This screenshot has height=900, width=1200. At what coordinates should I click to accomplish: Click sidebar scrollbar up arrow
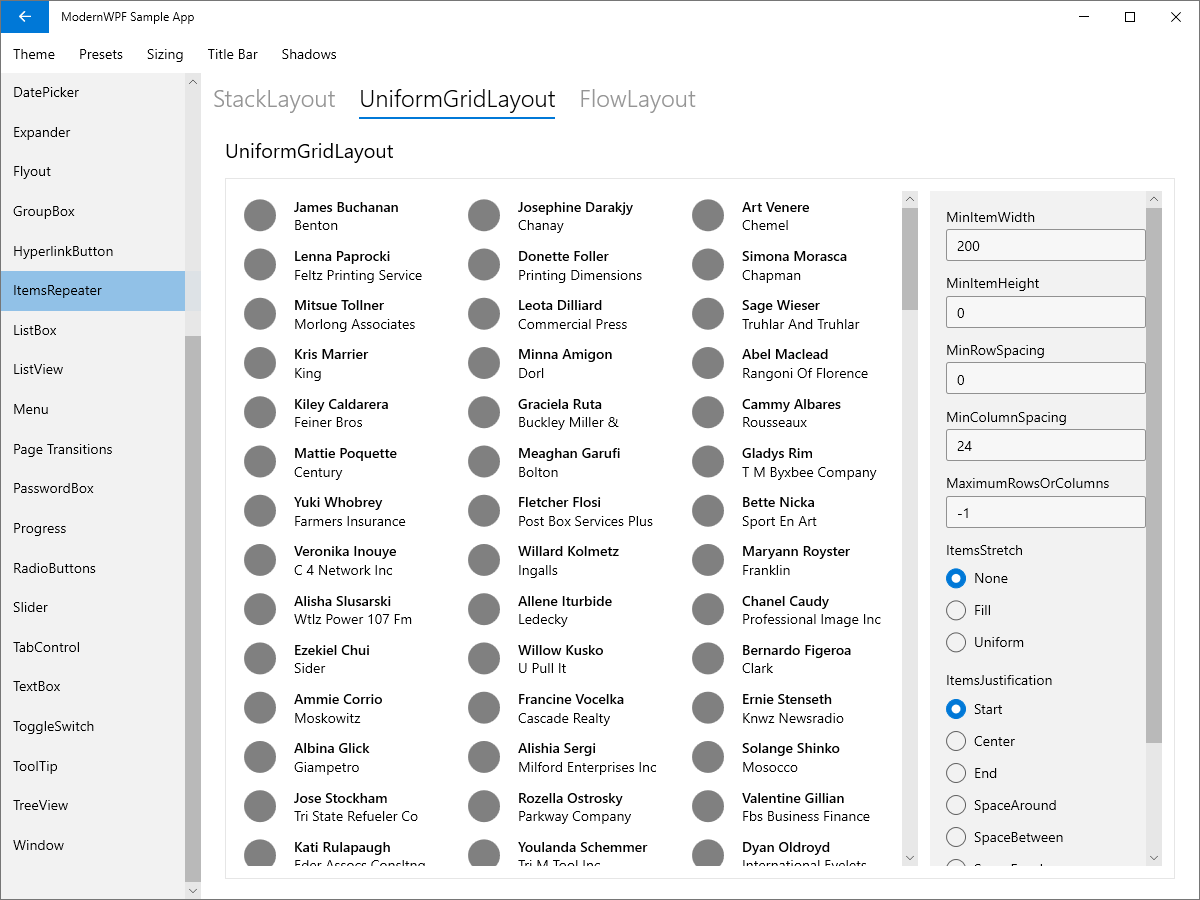193,82
